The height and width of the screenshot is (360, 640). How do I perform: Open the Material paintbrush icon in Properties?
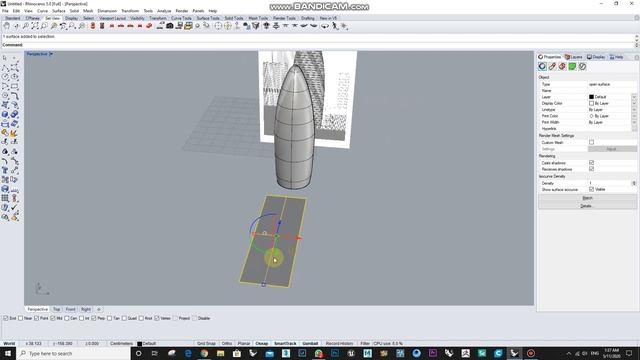pyautogui.click(x=552, y=66)
